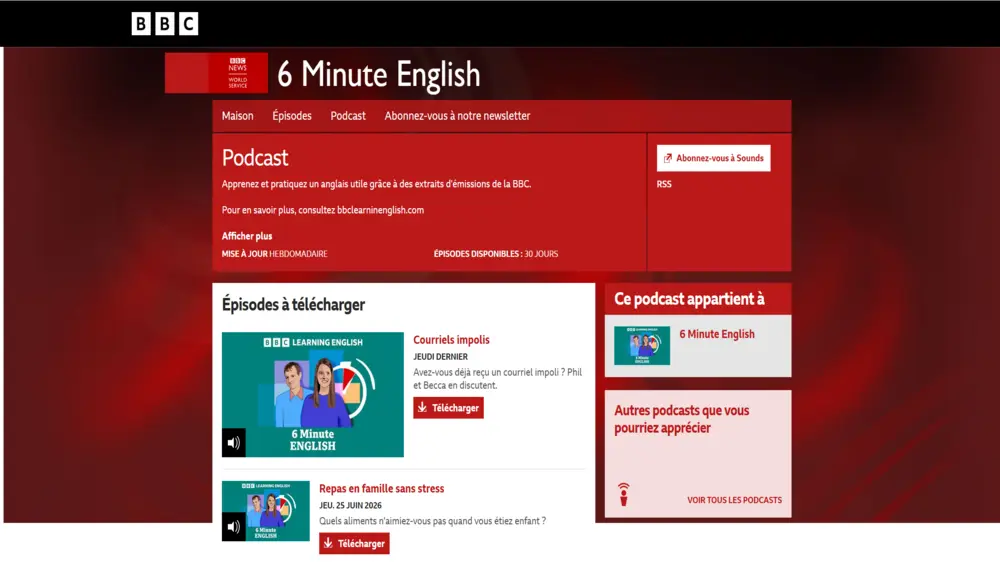The image size is (1000, 563).
Task: Open Abonnez-vous à notre newsletter
Action: point(457,116)
